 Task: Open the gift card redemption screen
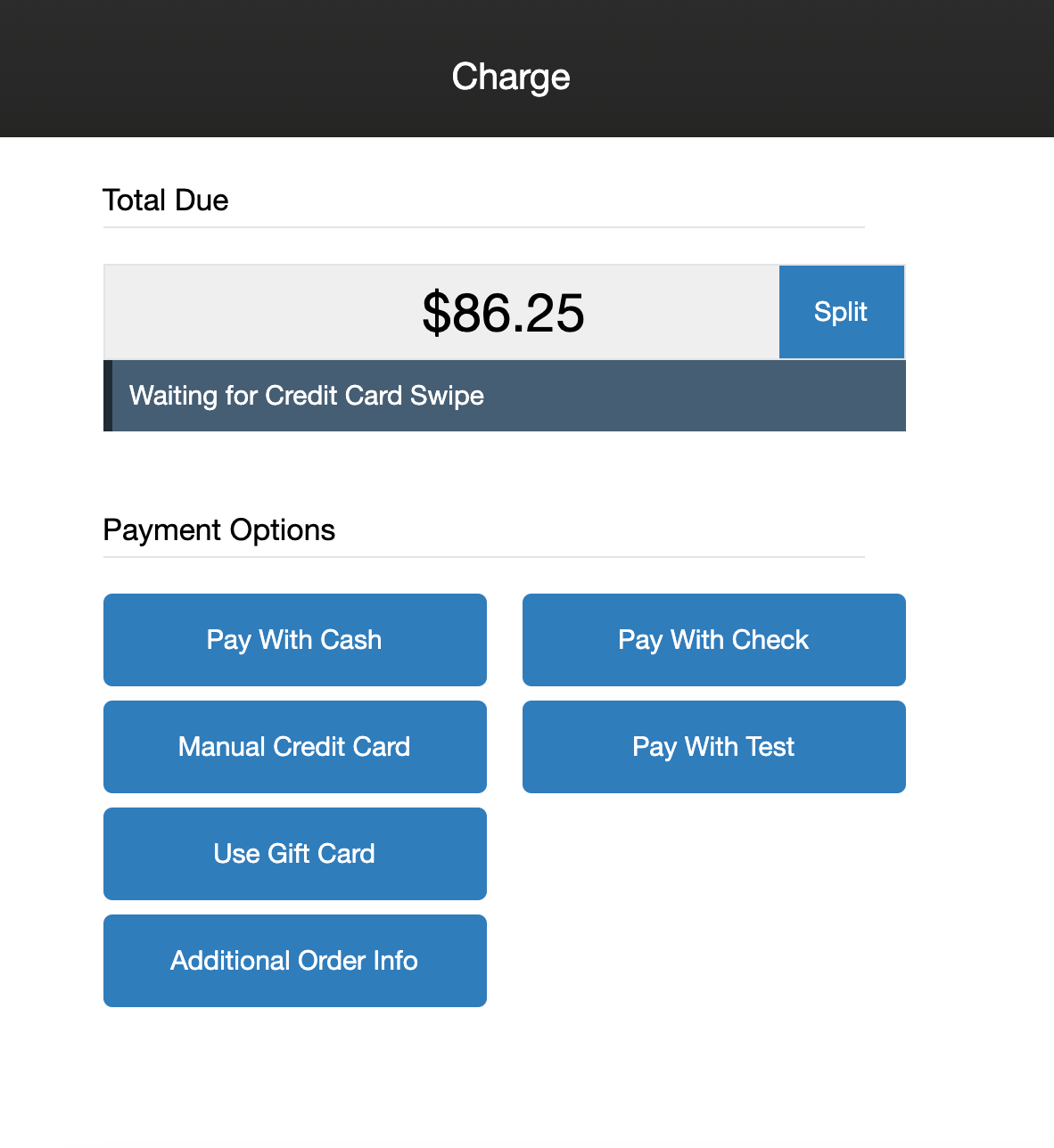(294, 853)
